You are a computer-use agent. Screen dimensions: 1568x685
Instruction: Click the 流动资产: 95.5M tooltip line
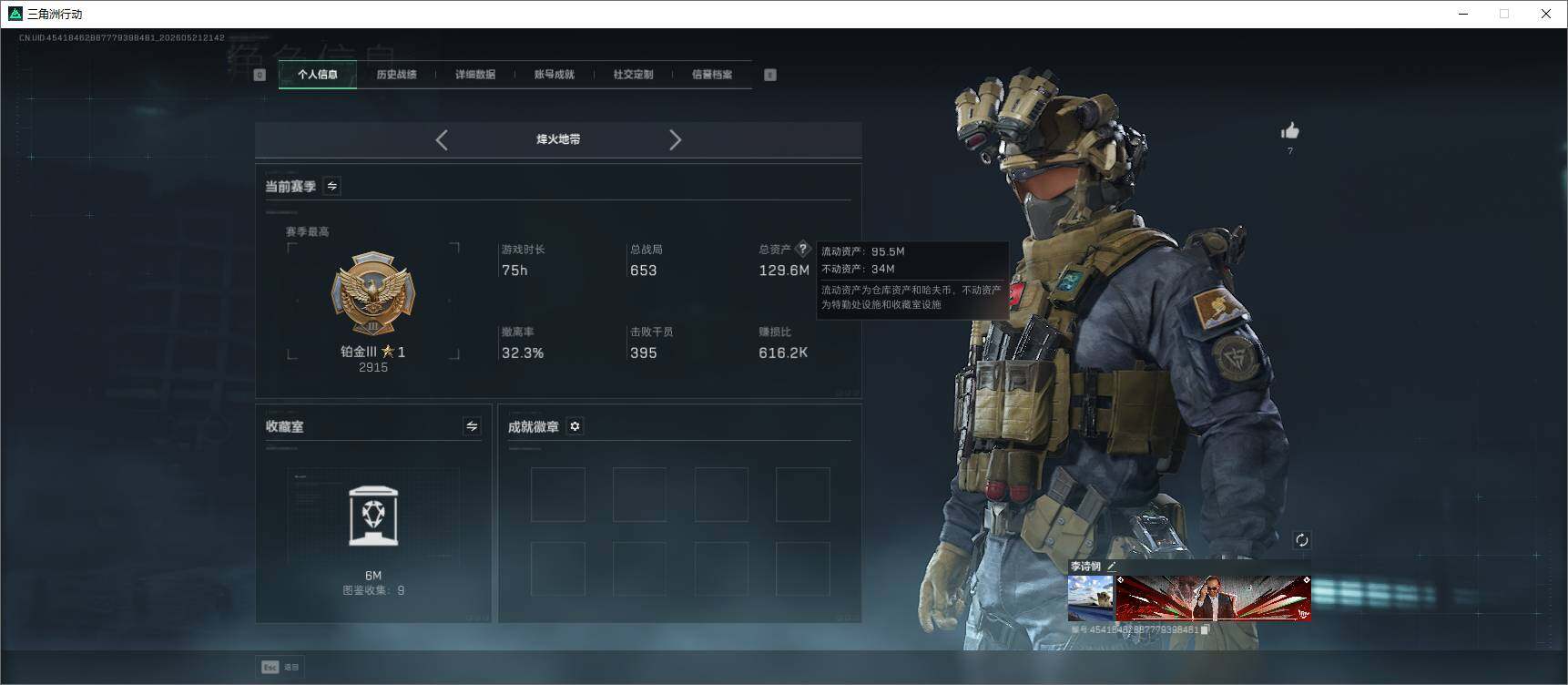pos(863,251)
